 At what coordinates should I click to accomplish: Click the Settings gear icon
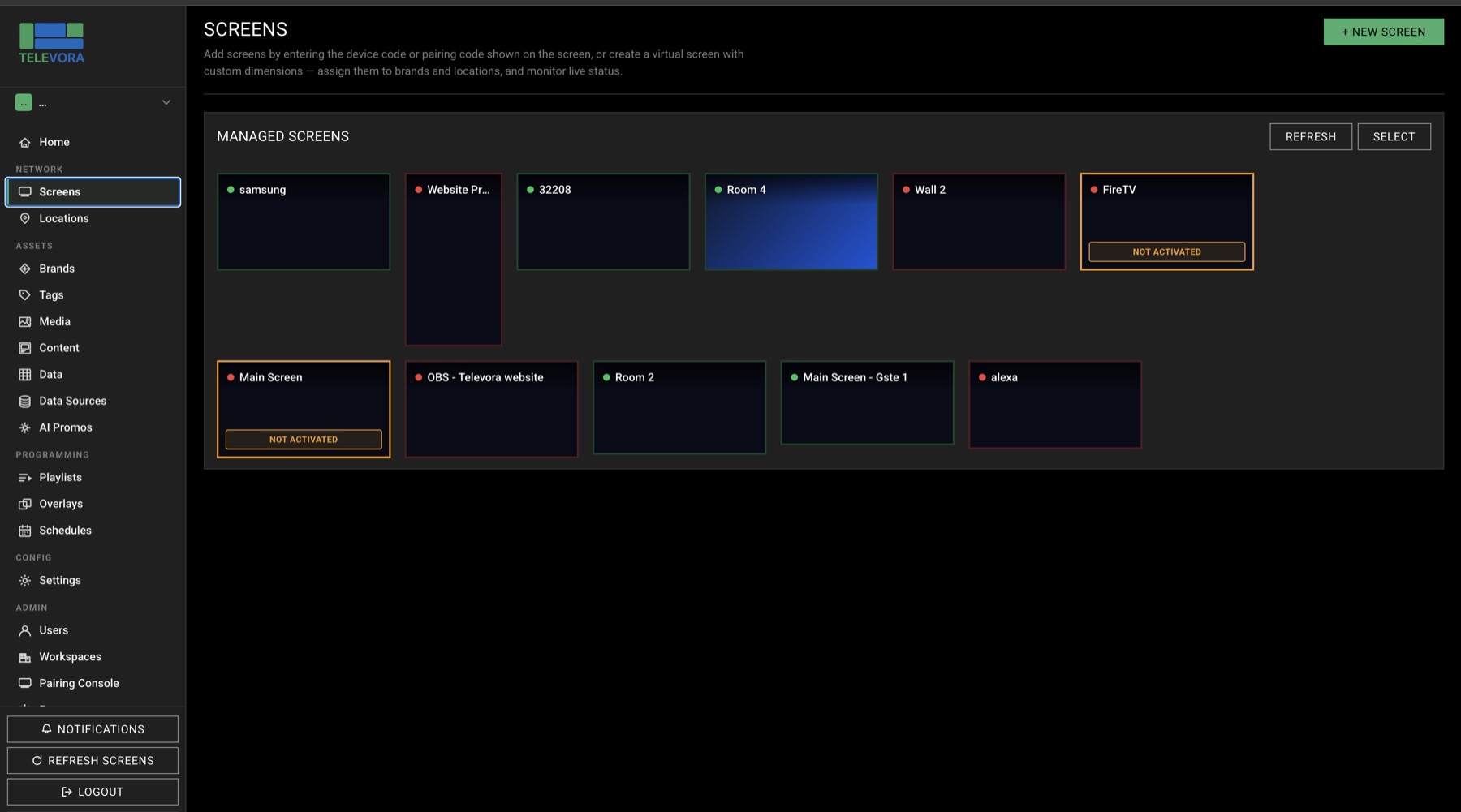(25, 581)
